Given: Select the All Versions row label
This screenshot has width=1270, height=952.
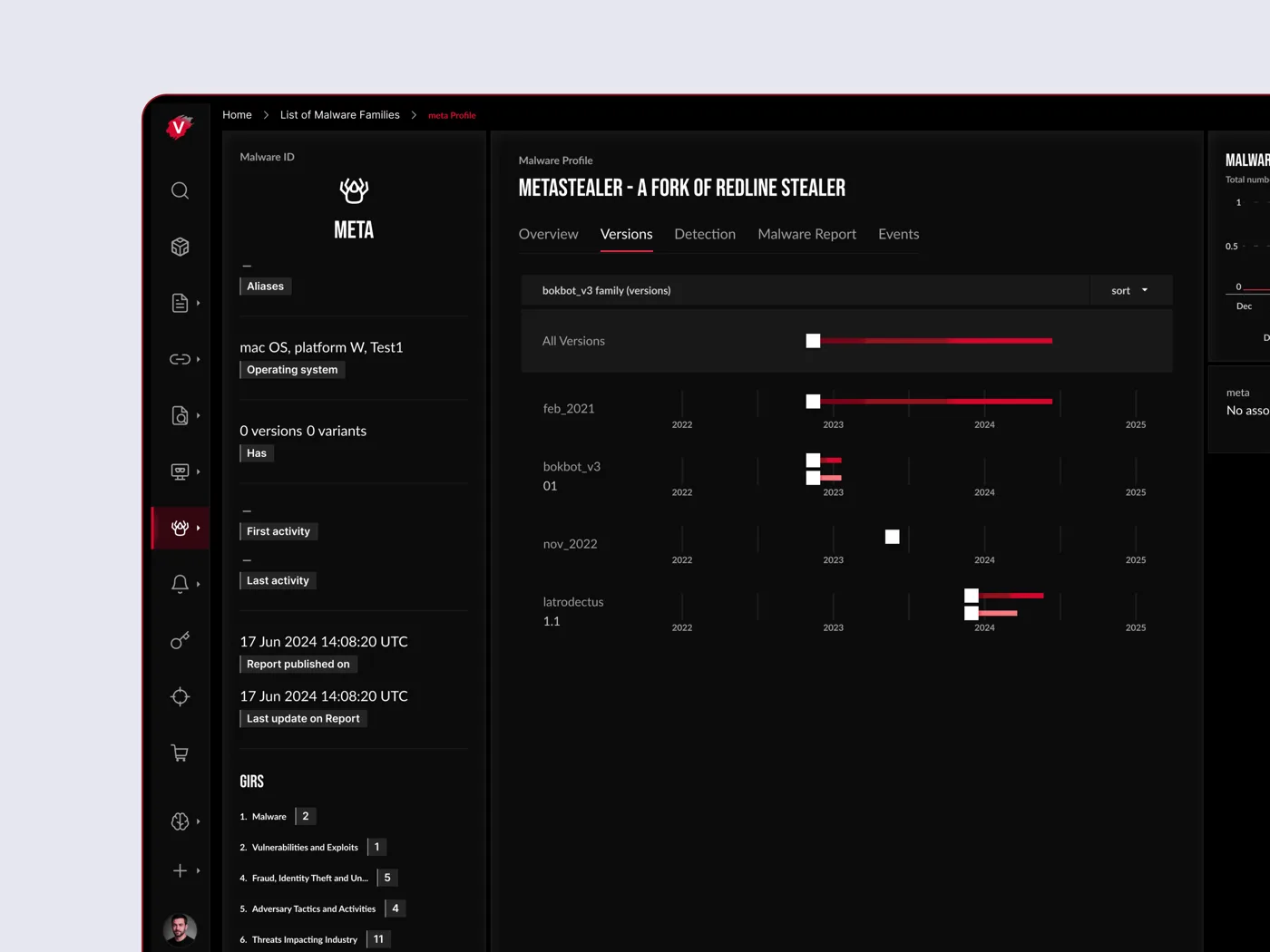Looking at the screenshot, I should pyautogui.click(x=573, y=341).
